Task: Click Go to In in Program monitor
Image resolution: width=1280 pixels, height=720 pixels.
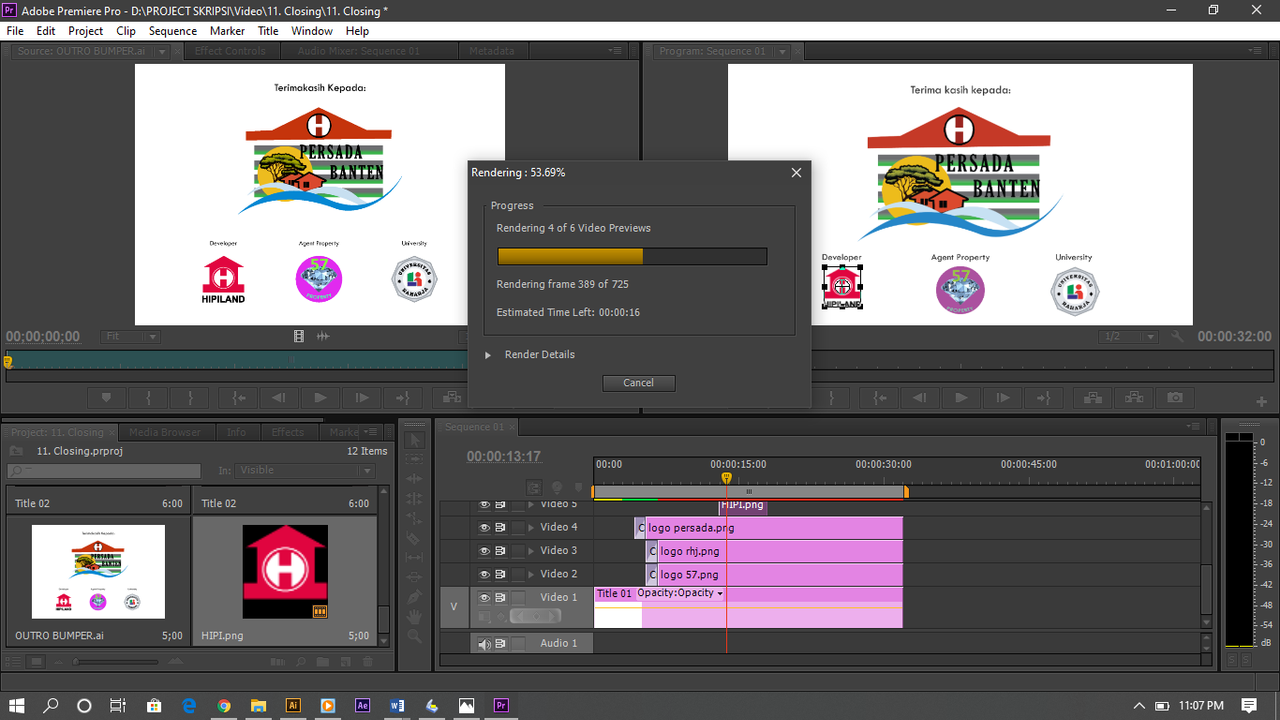Action: point(879,398)
